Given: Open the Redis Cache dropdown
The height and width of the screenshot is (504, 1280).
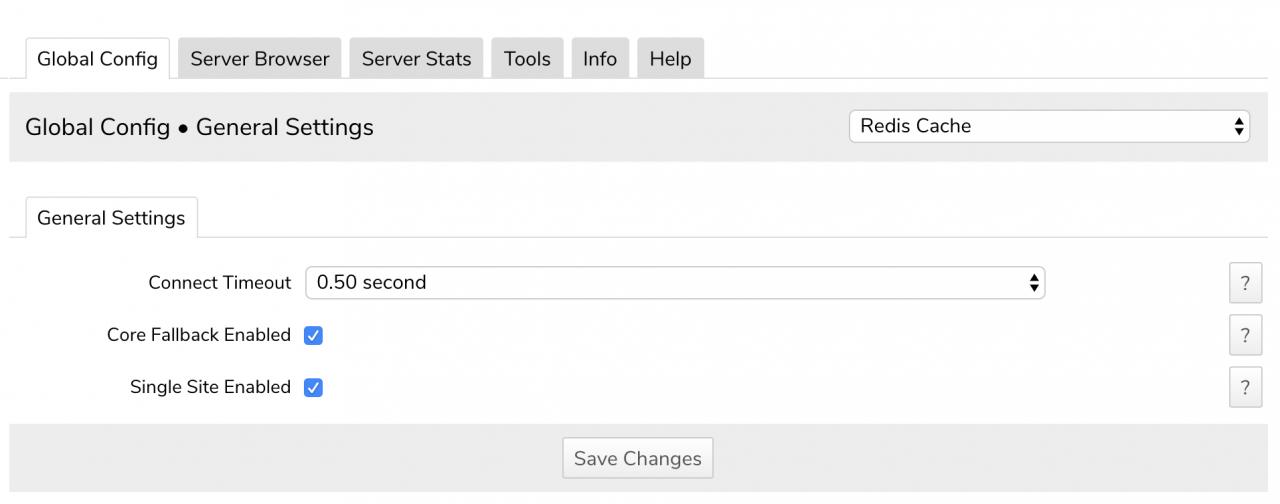Looking at the screenshot, I should click(x=1049, y=126).
